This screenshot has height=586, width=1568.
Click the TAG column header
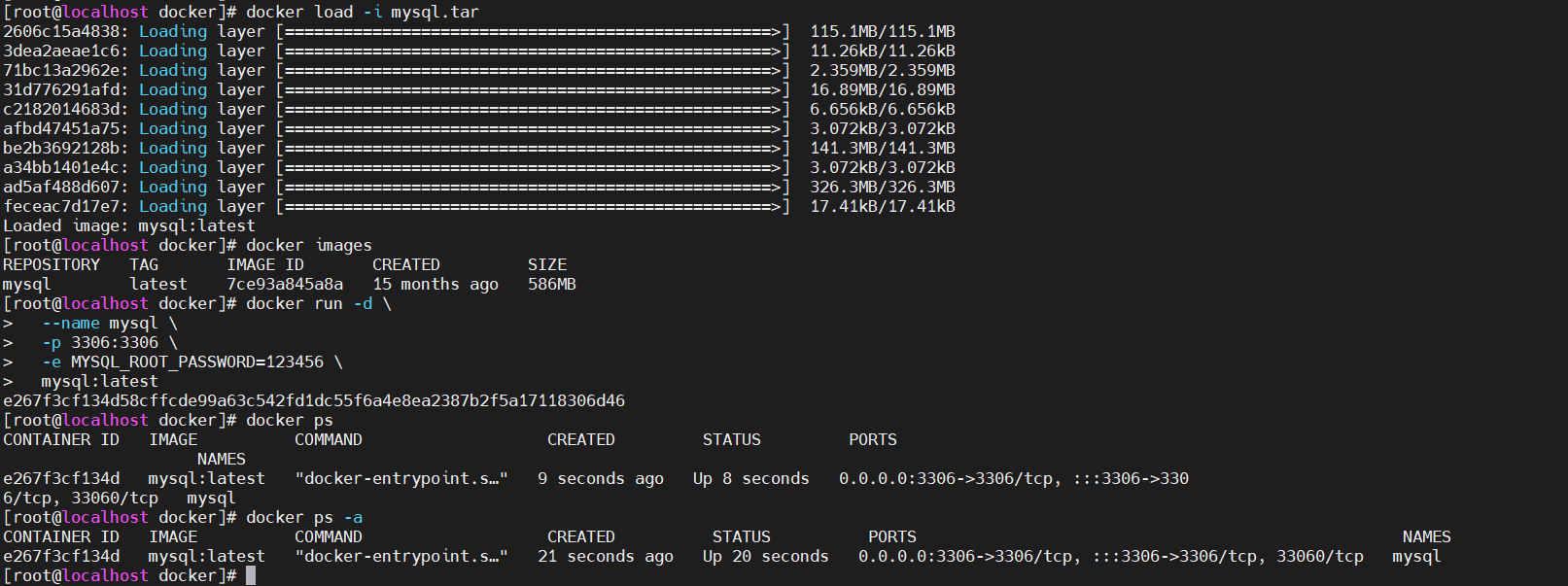tap(144, 264)
